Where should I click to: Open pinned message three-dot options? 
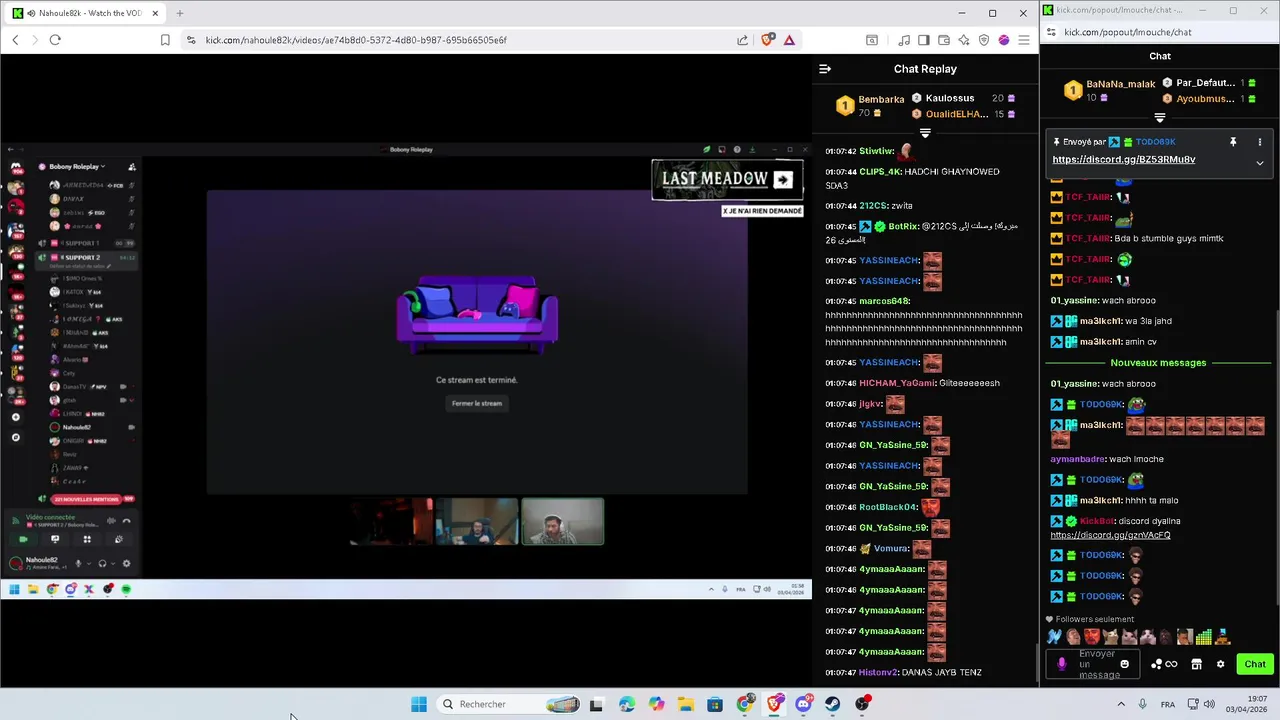coord(1259,142)
